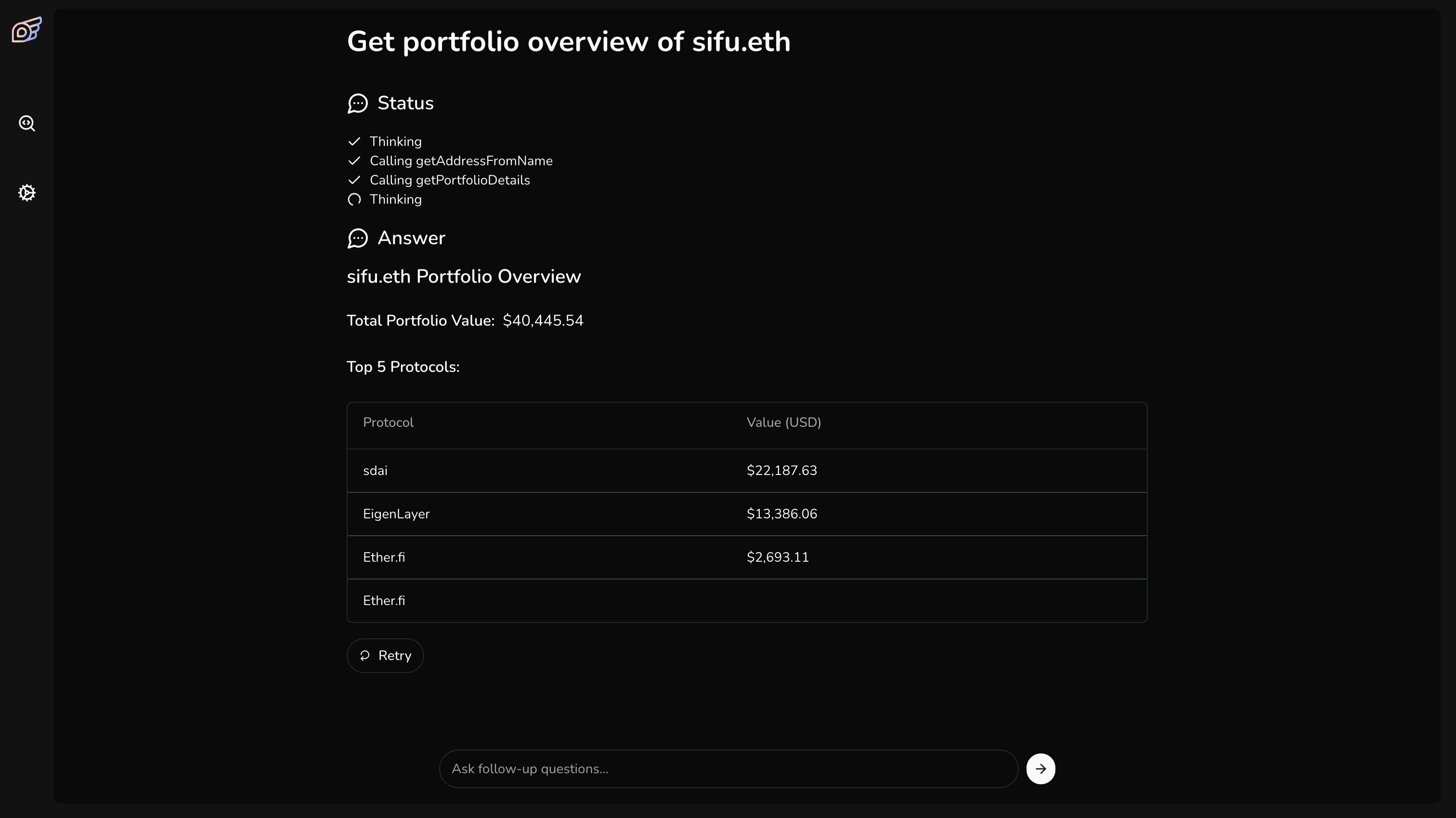Click the $22,187.63 value cell
1456x818 pixels.
tap(782, 471)
